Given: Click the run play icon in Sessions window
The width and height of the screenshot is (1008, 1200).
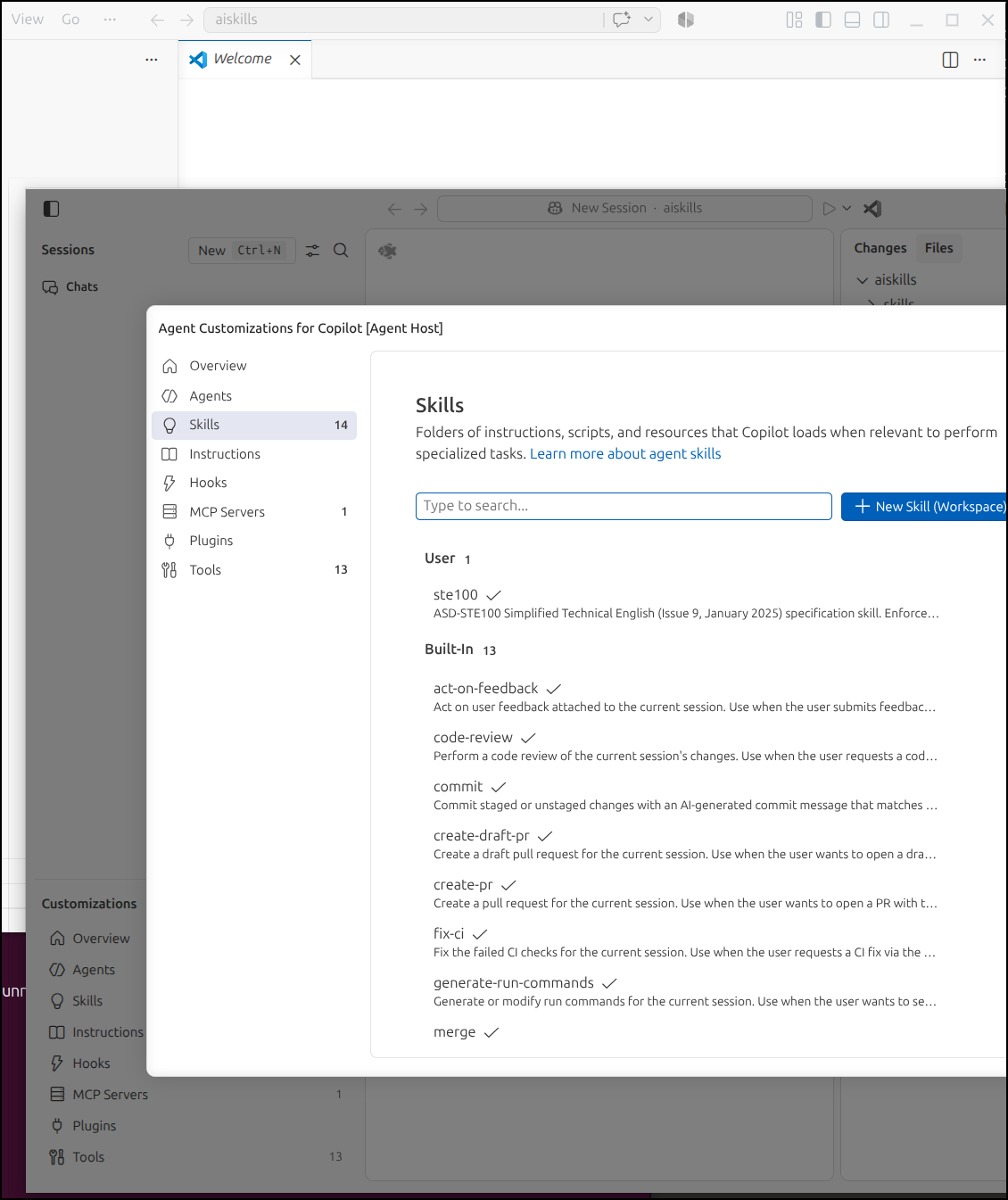Looking at the screenshot, I should click(829, 209).
